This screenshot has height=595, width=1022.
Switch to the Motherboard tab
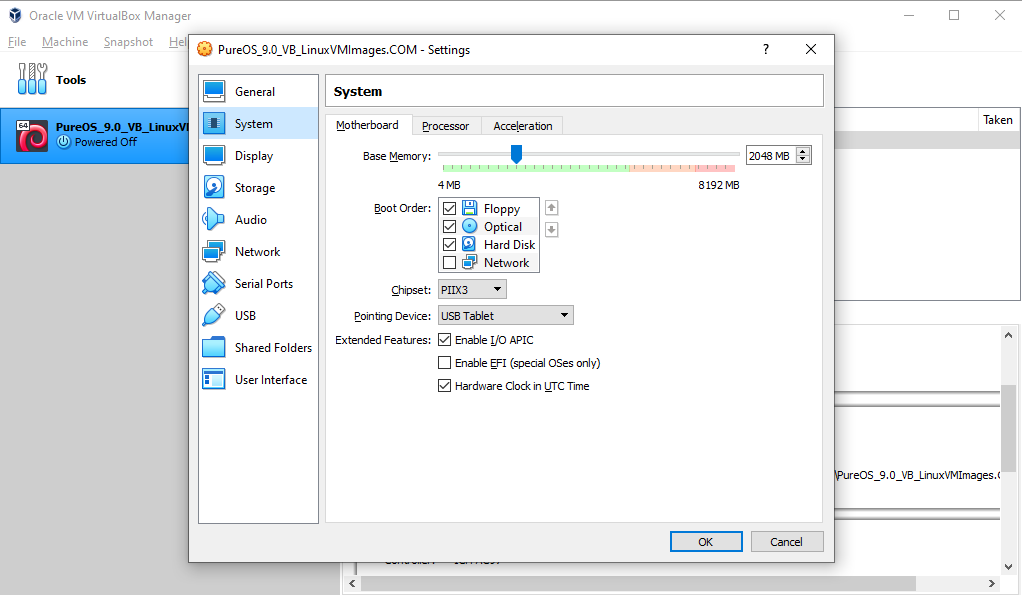[x=368, y=125]
